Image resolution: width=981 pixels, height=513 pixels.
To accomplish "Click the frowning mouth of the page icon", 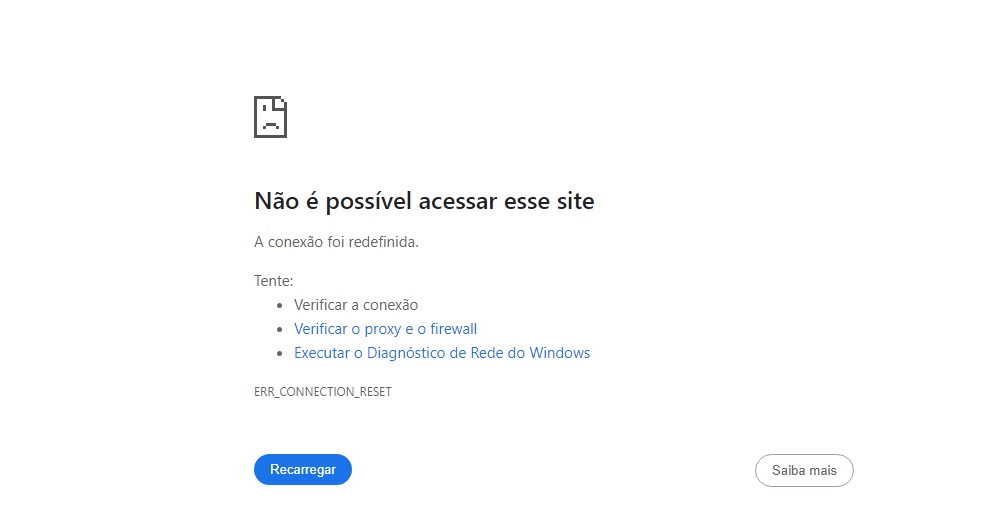I will pos(270,126).
